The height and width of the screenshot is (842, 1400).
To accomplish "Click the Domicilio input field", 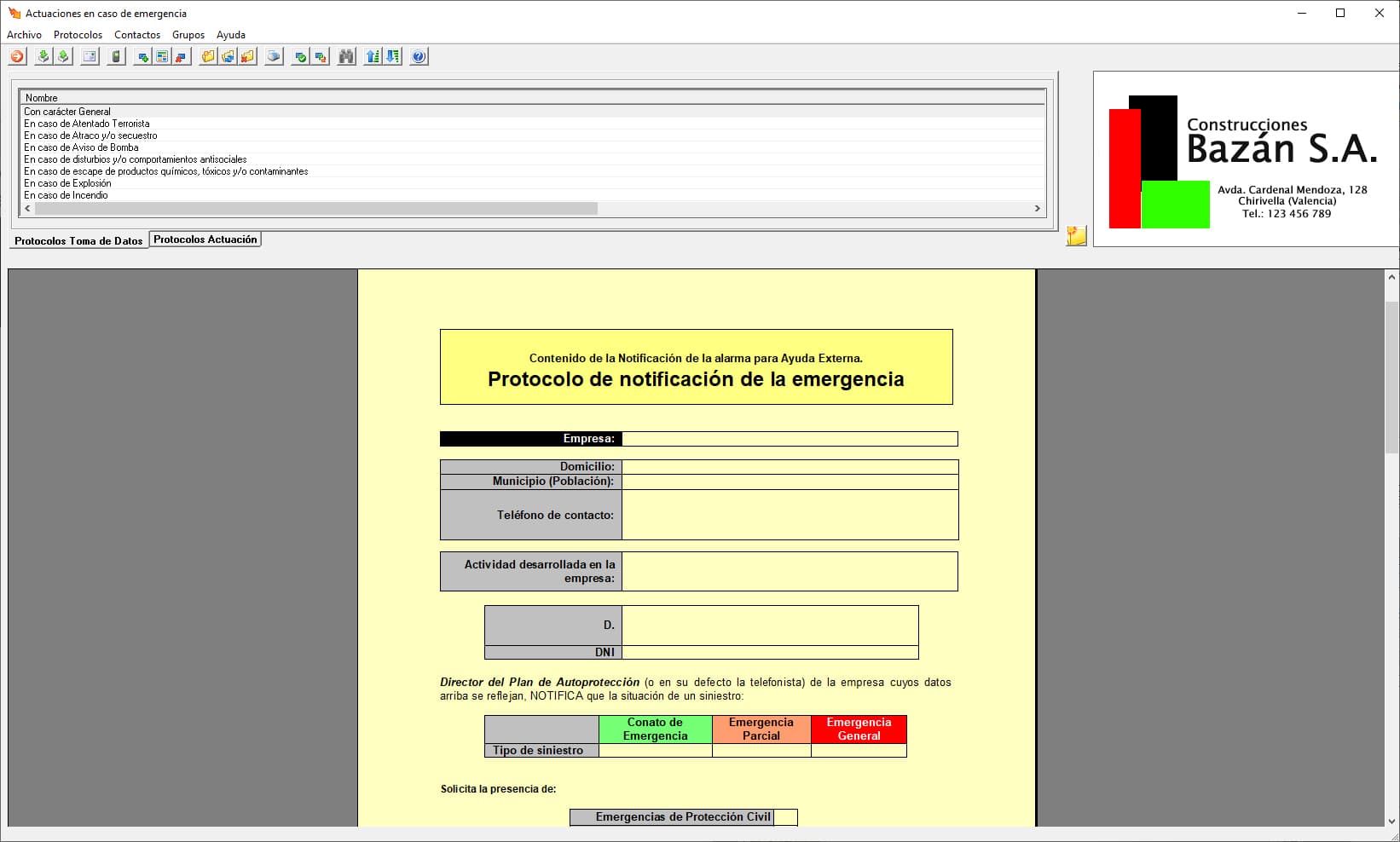I will [x=790, y=467].
